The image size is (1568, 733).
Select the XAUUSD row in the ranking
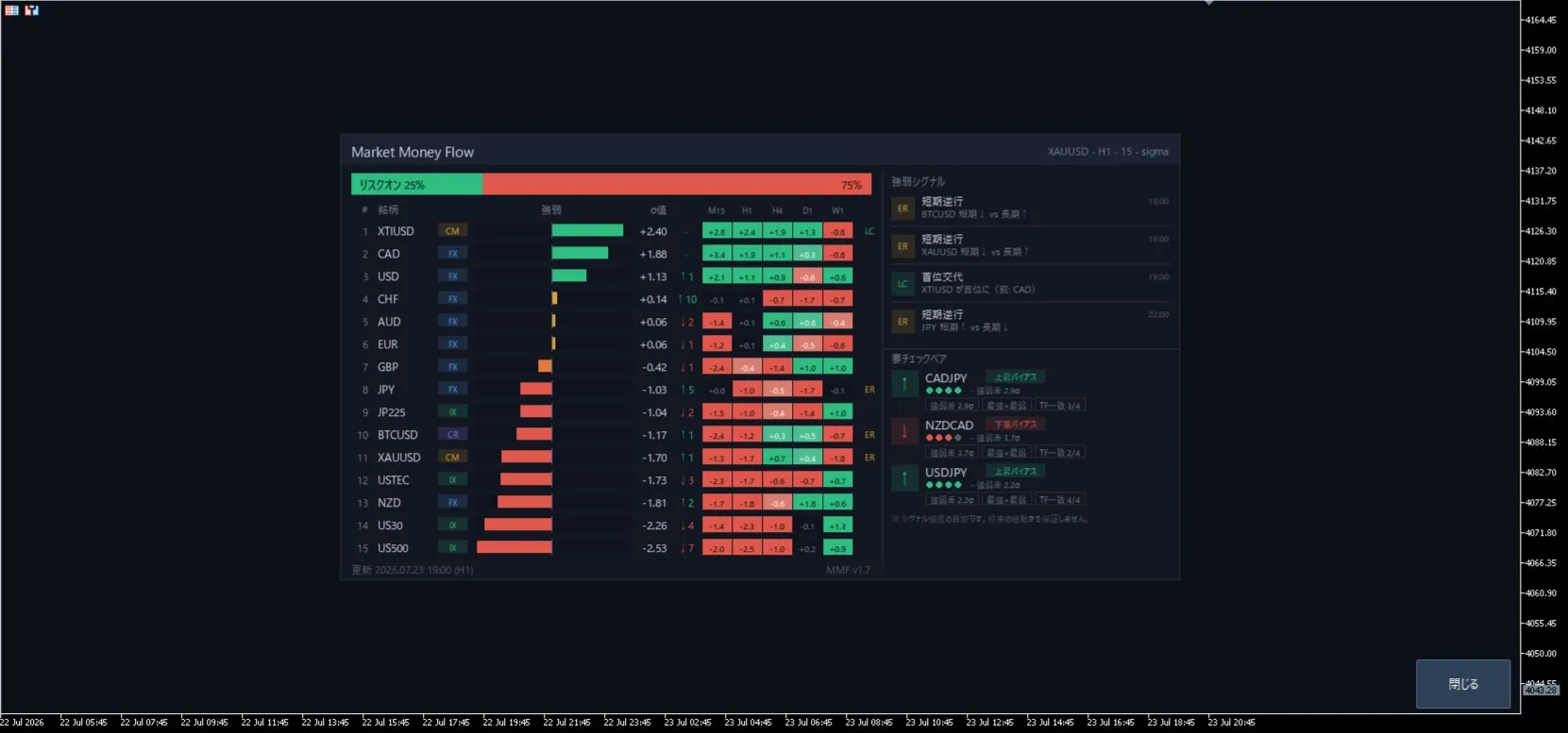(x=611, y=458)
